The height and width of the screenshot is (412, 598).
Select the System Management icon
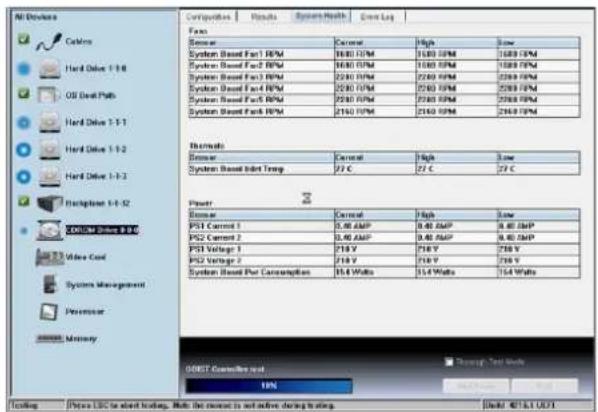(50, 284)
